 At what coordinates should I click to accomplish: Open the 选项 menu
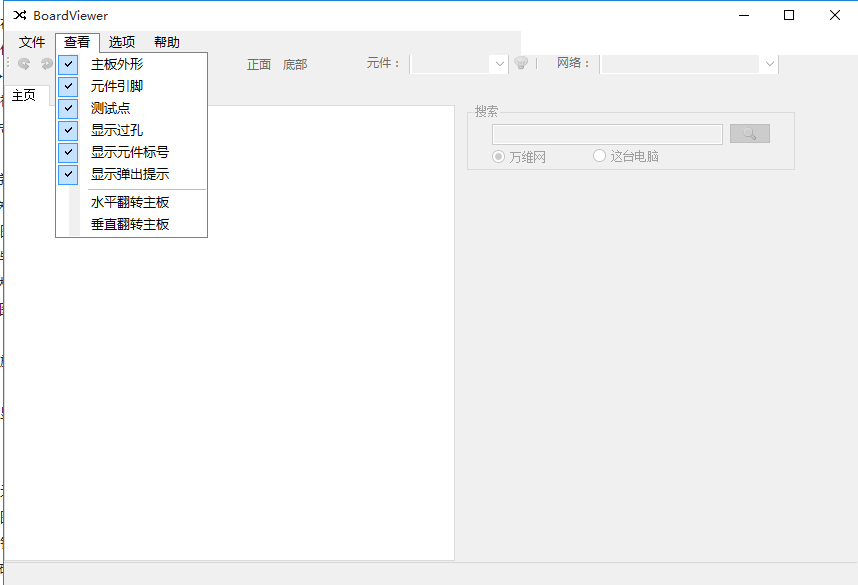click(x=122, y=42)
